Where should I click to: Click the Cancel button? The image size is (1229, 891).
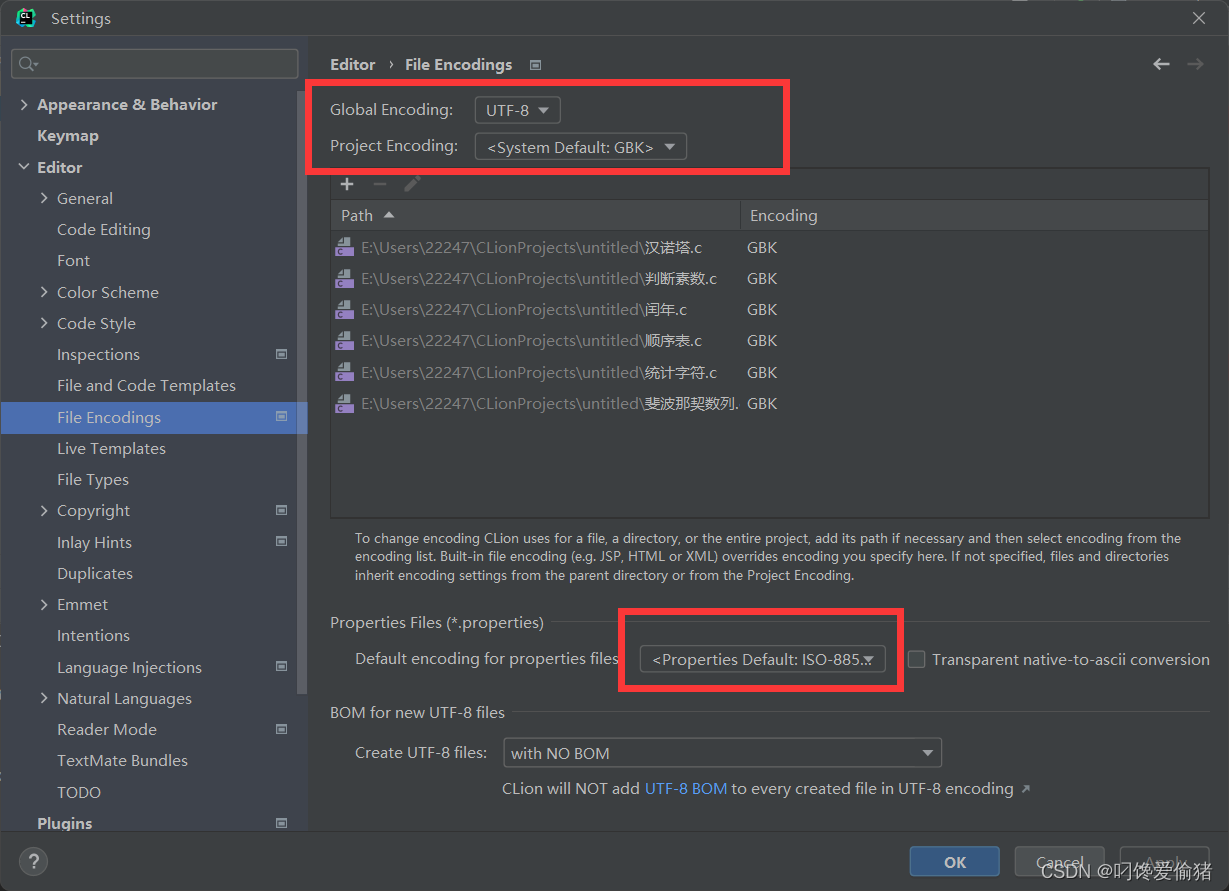coord(1060,862)
